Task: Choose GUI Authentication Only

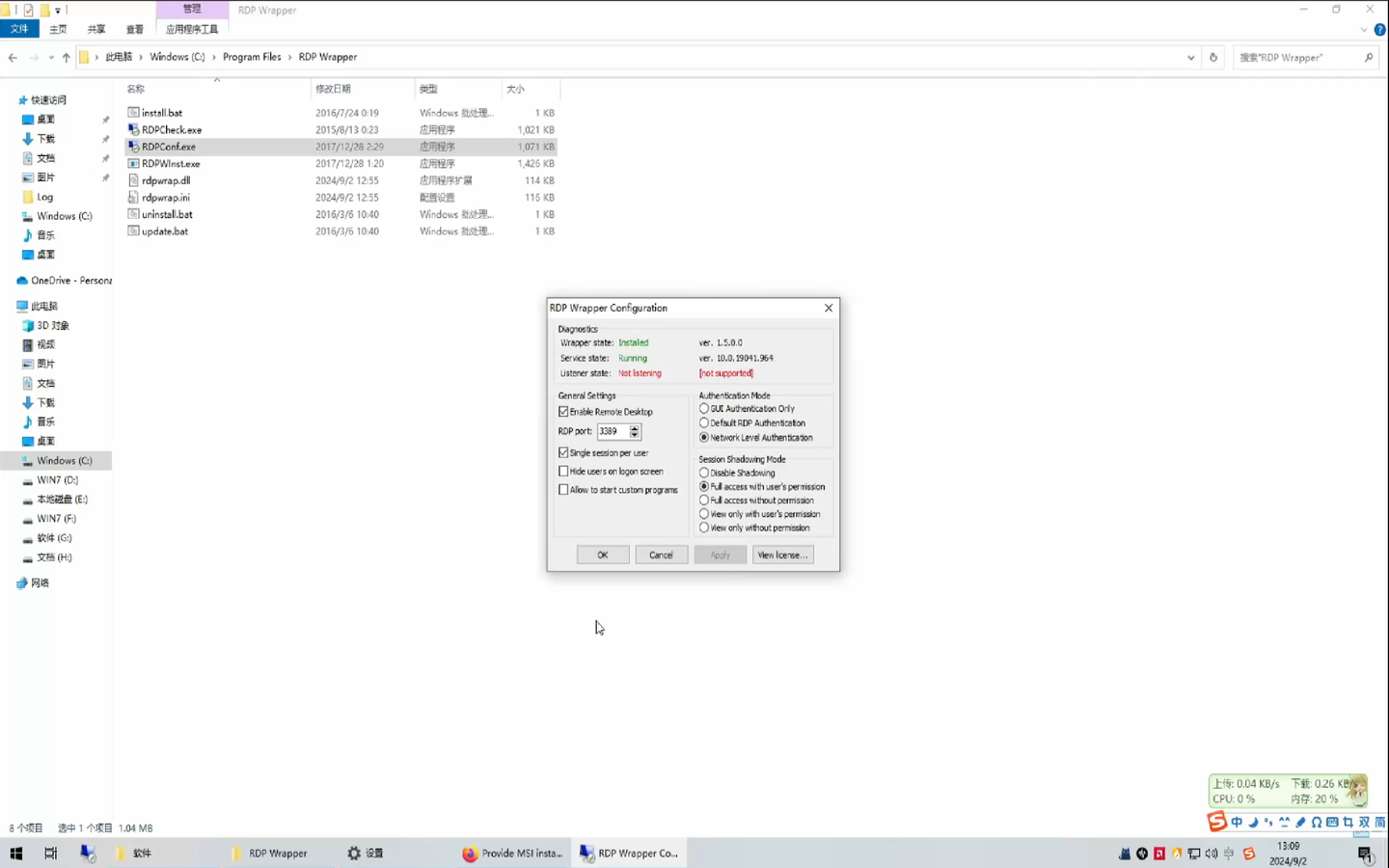Action: coord(704,408)
